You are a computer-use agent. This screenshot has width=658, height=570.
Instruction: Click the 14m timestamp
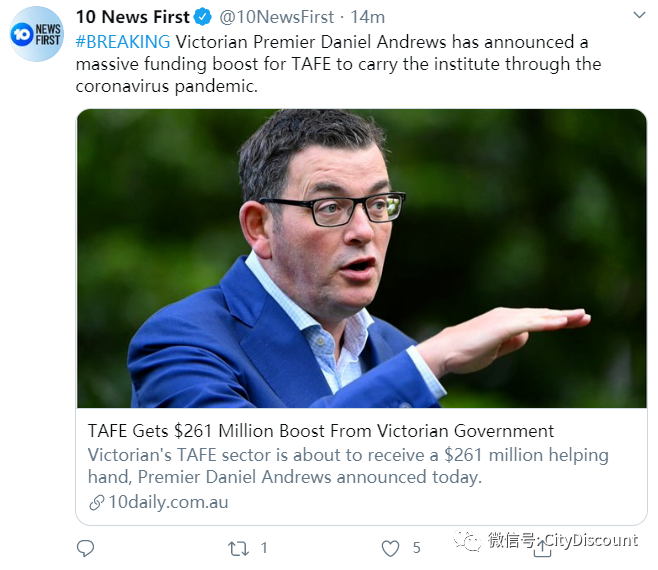(x=368, y=17)
